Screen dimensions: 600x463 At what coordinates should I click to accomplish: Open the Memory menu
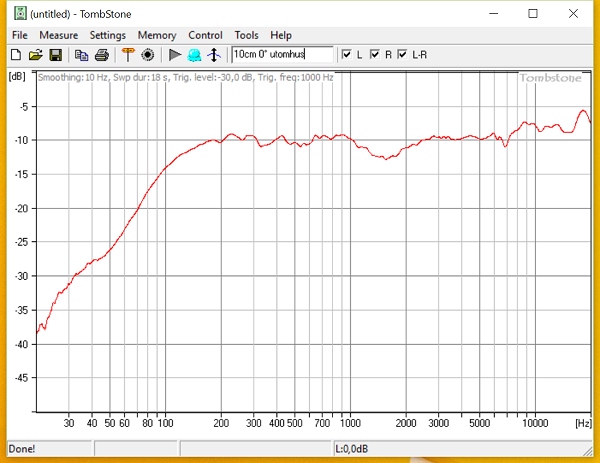(157, 35)
